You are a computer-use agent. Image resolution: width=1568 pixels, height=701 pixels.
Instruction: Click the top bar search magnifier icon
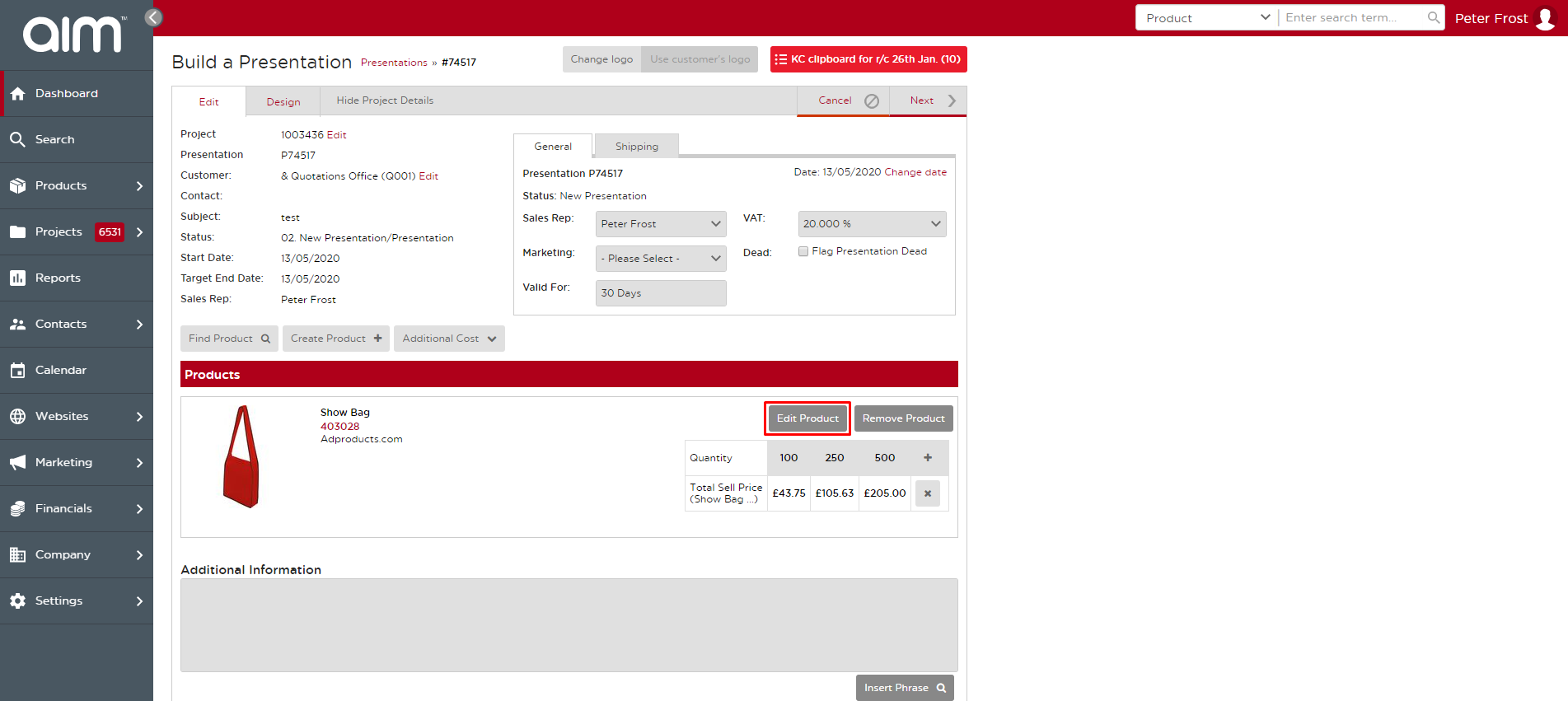[x=1434, y=17]
